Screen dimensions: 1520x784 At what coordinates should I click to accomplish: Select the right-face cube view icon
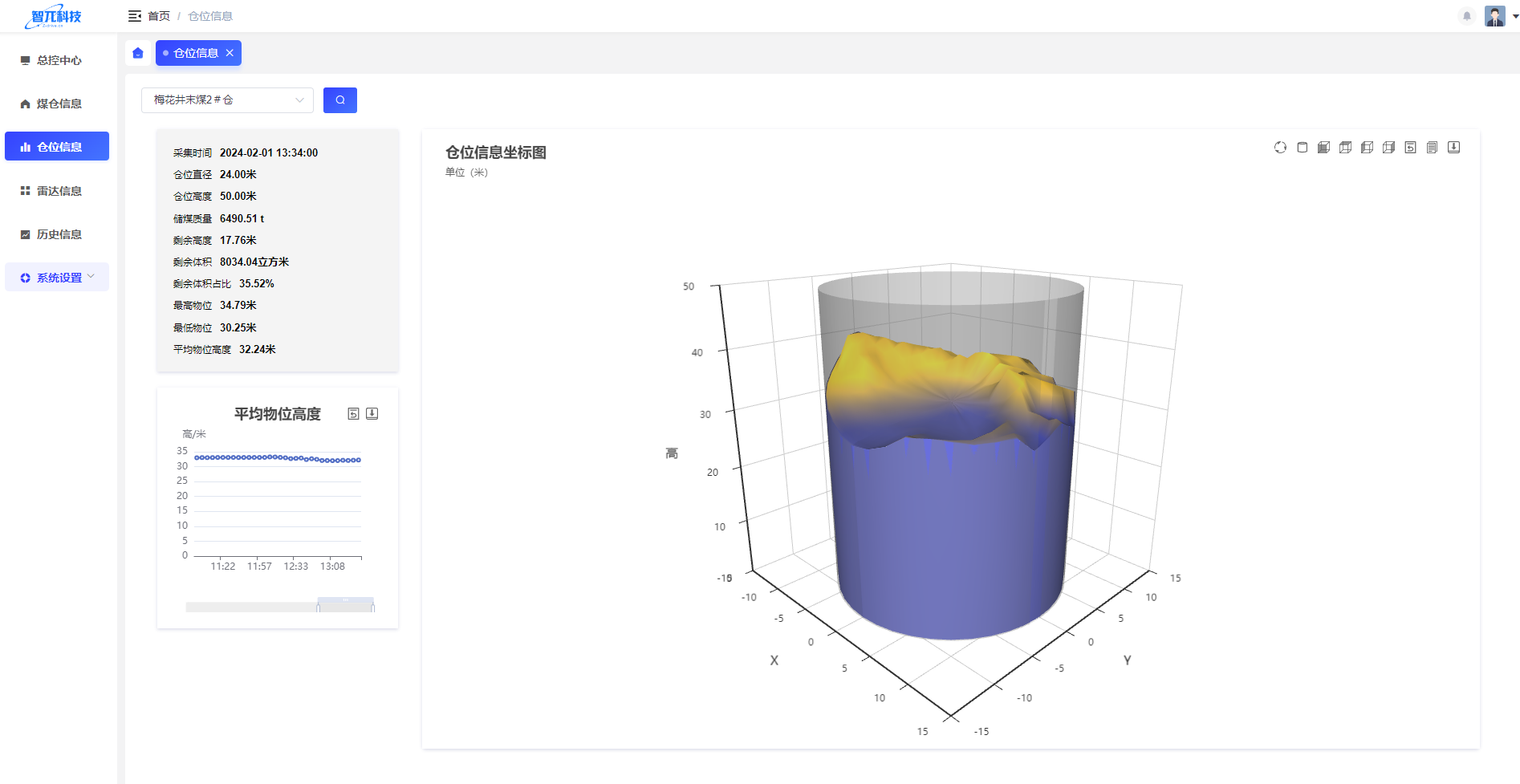click(x=1388, y=148)
